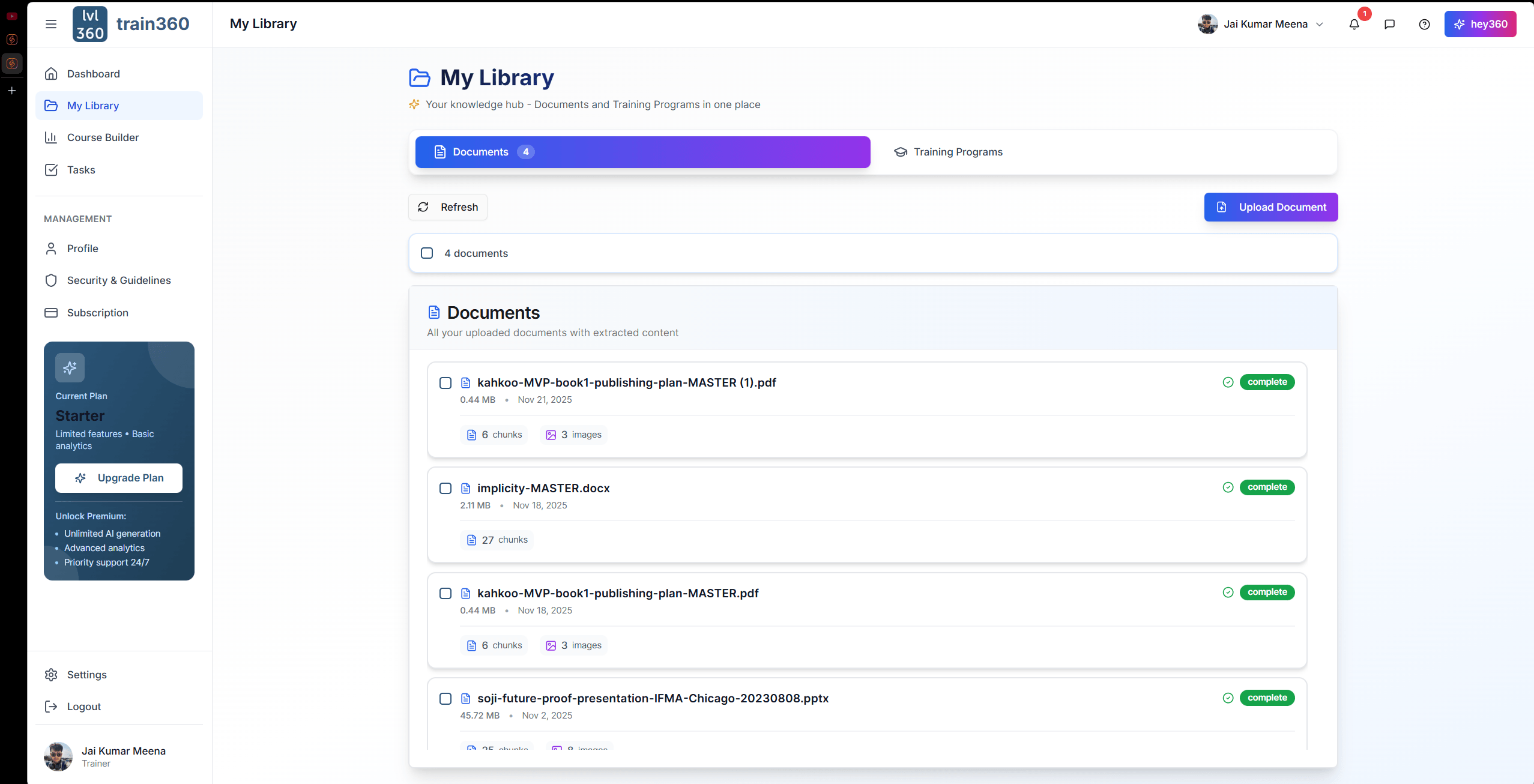Click the Security & Guidelines shield icon
1534x784 pixels.
[52, 280]
